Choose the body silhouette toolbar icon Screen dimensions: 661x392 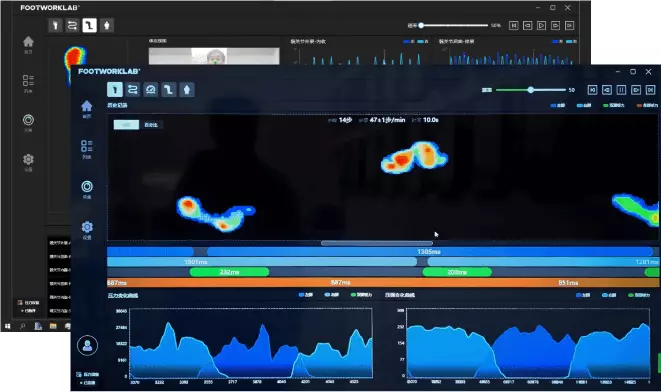pyautogui.click(x=187, y=89)
